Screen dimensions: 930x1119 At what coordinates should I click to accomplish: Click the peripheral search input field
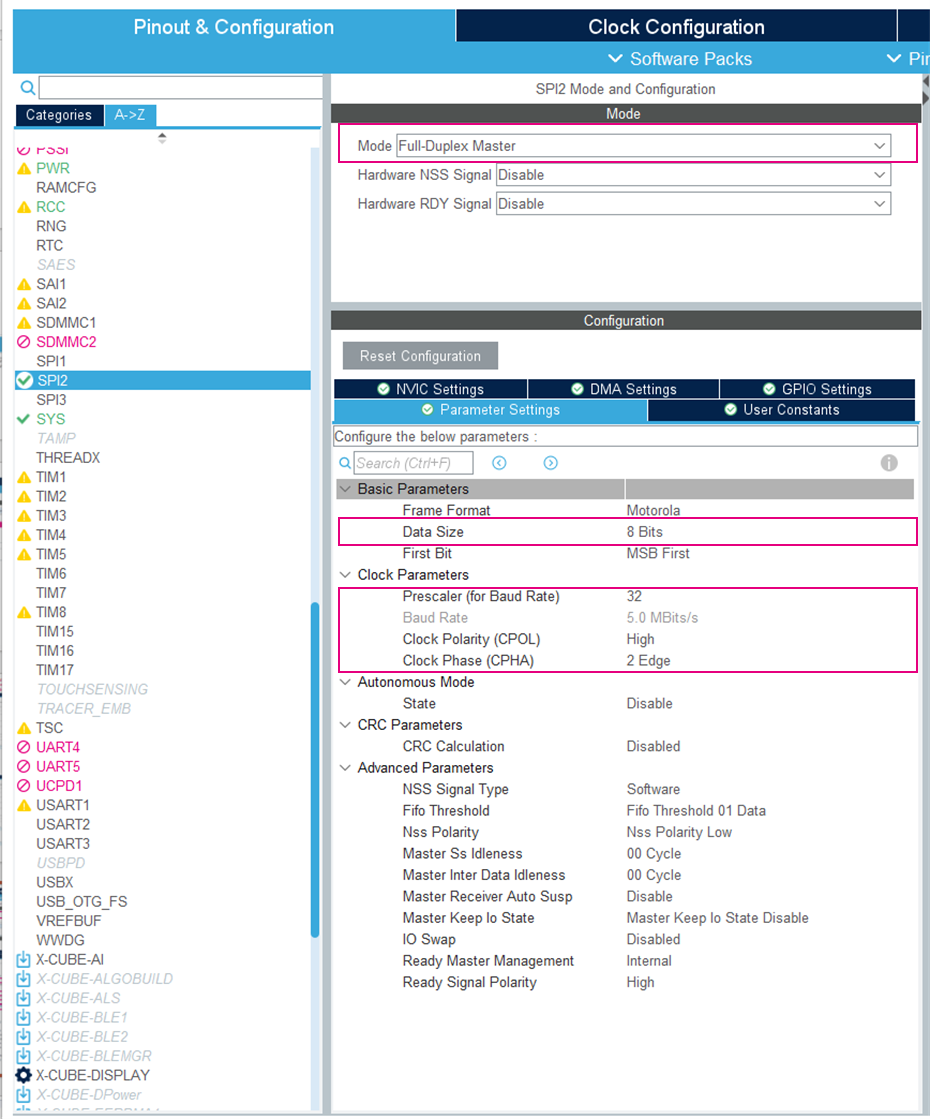[181, 88]
